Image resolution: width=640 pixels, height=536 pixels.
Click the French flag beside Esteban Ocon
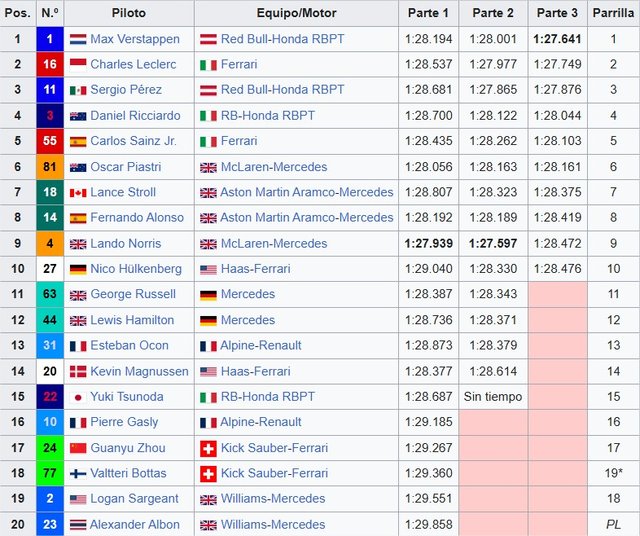[x=78, y=346]
